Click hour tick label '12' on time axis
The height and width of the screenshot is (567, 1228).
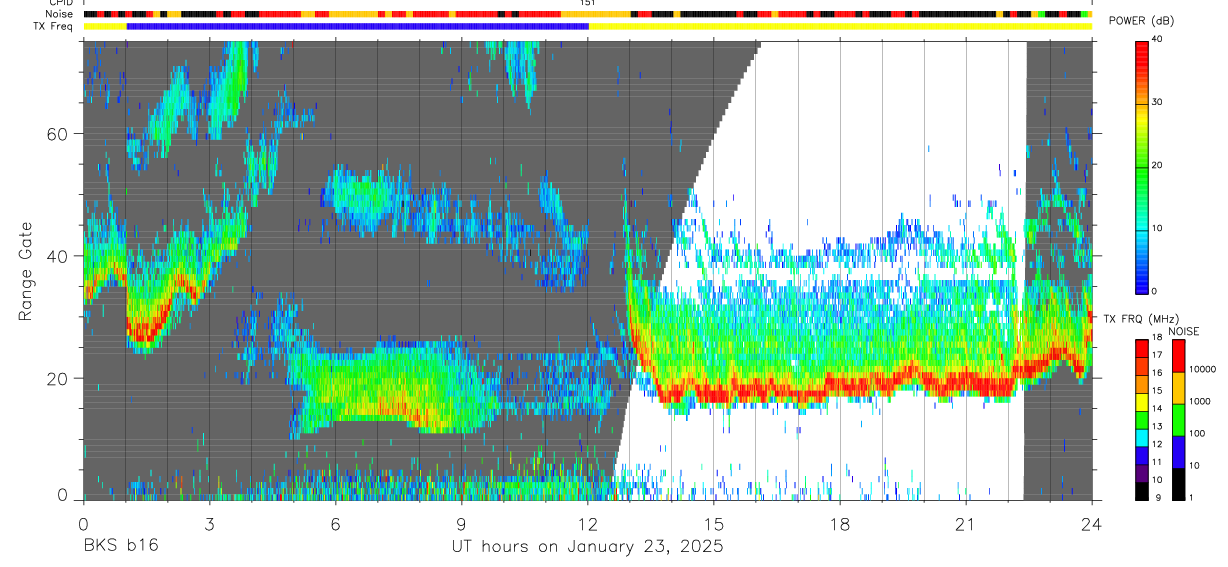(587, 523)
